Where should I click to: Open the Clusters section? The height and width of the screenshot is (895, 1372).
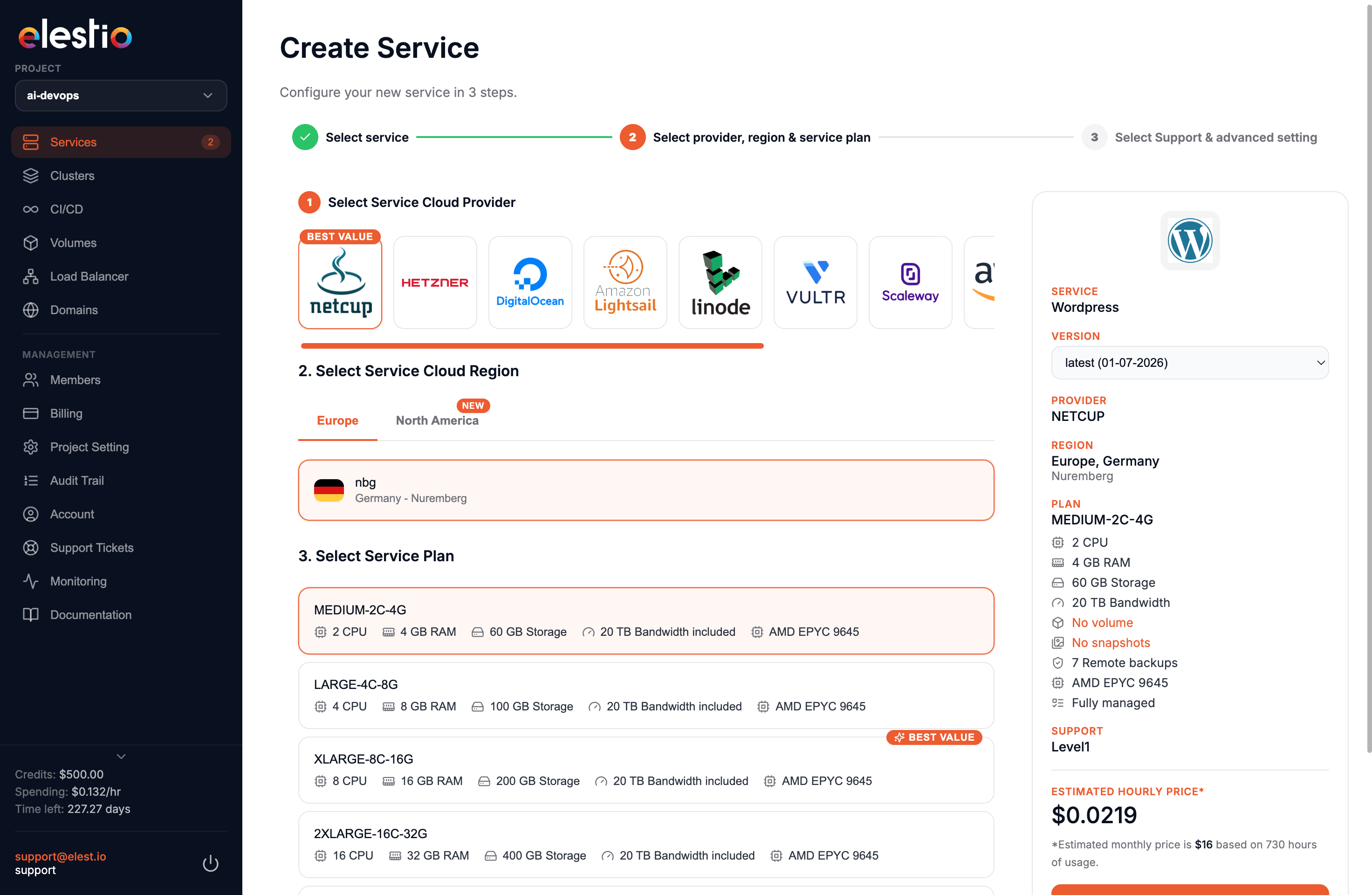click(121, 175)
